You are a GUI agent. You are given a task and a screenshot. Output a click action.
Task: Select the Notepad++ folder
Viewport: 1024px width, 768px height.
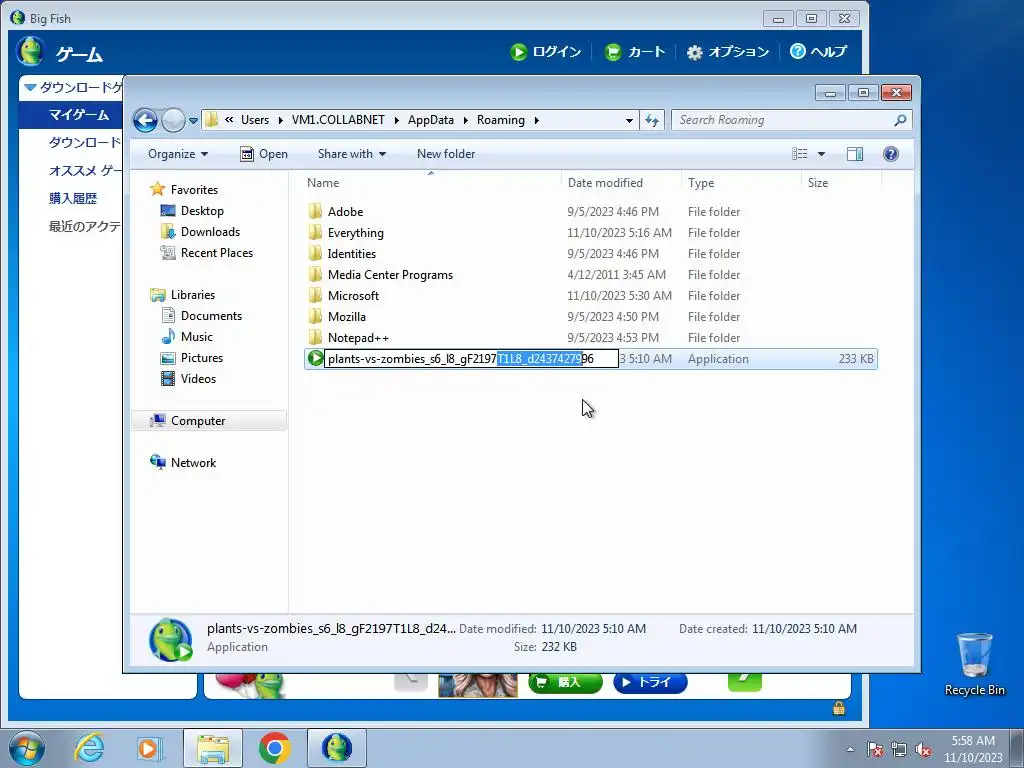click(358, 338)
